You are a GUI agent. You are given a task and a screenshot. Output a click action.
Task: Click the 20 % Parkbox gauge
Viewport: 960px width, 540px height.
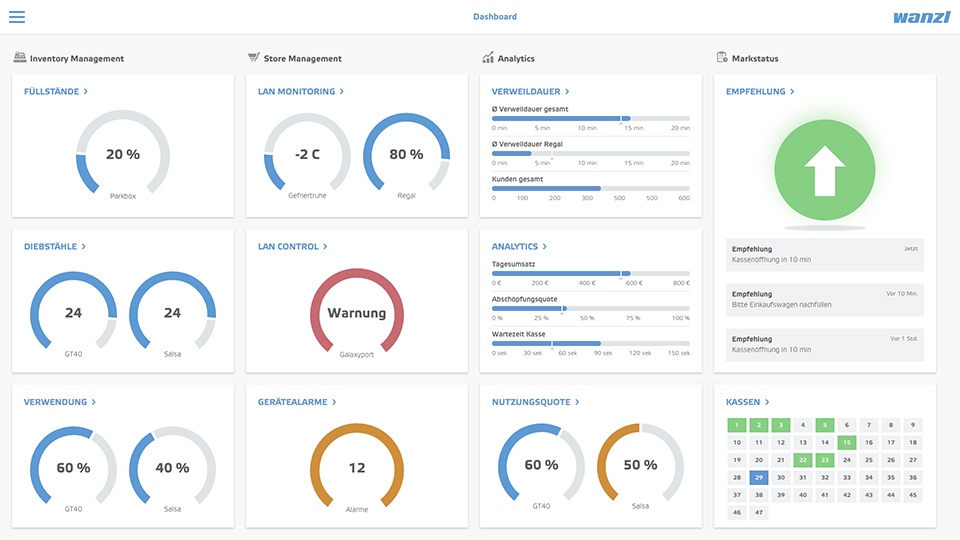tap(122, 154)
